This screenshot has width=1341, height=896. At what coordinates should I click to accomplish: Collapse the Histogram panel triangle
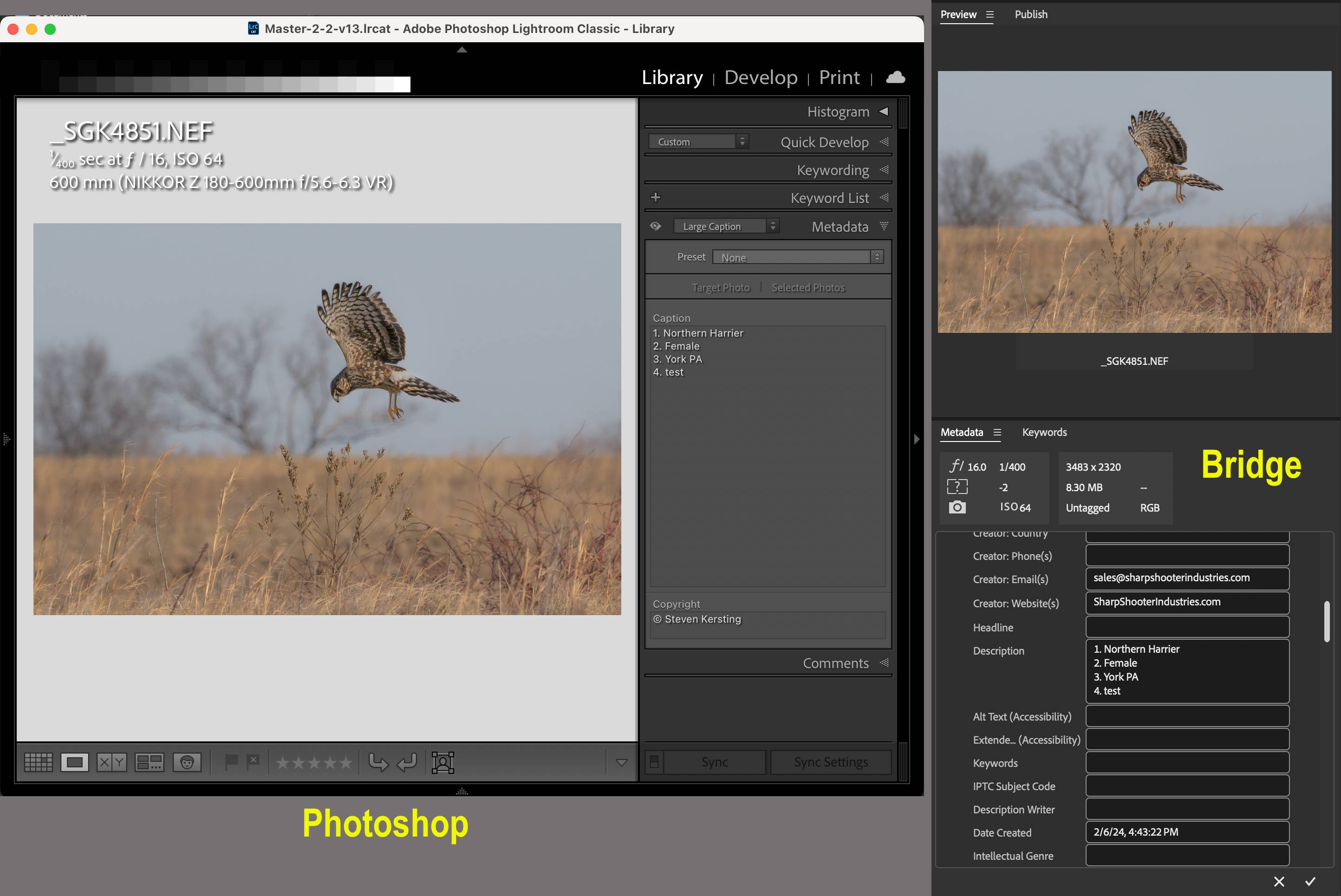pyautogui.click(x=884, y=111)
